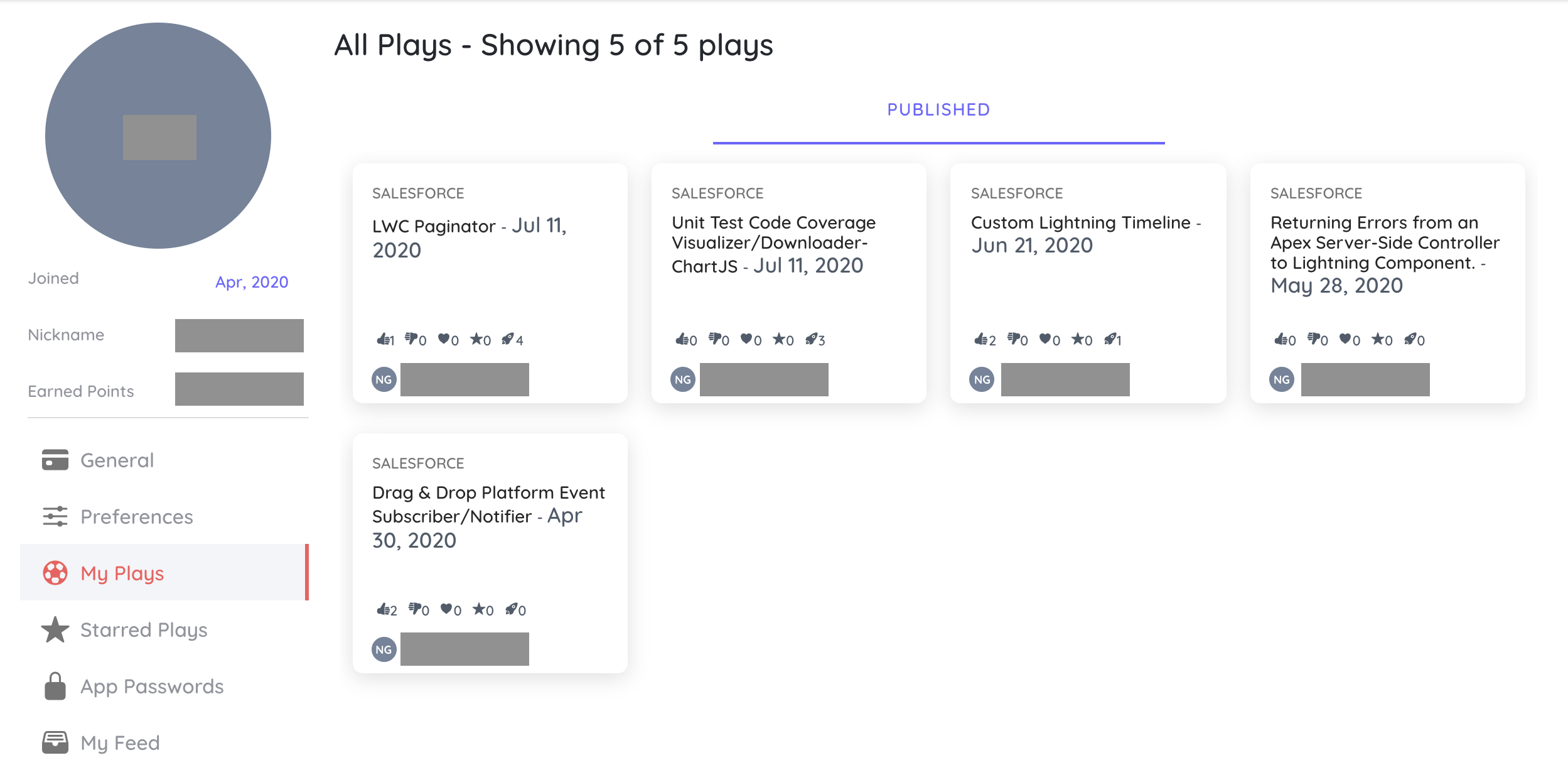The image size is (1568, 770).
Task: Switch to the PUBLISHED tab
Action: tap(938, 110)
